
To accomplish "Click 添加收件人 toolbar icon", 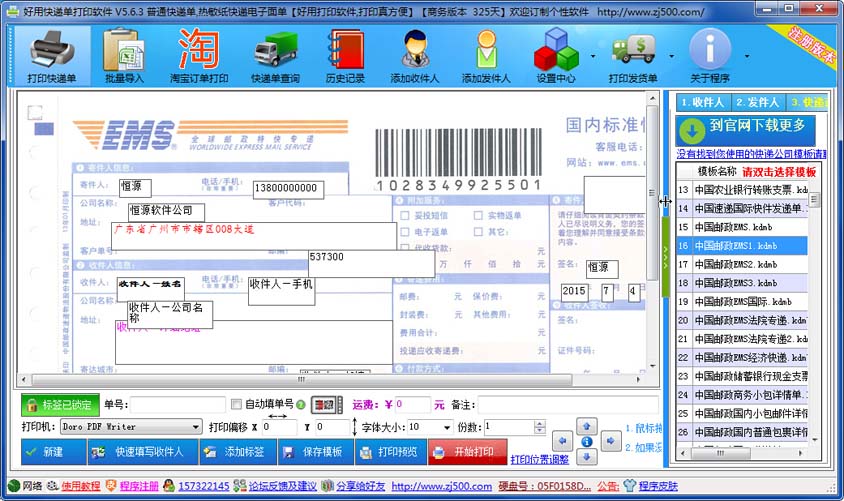I will coord(414,57).
